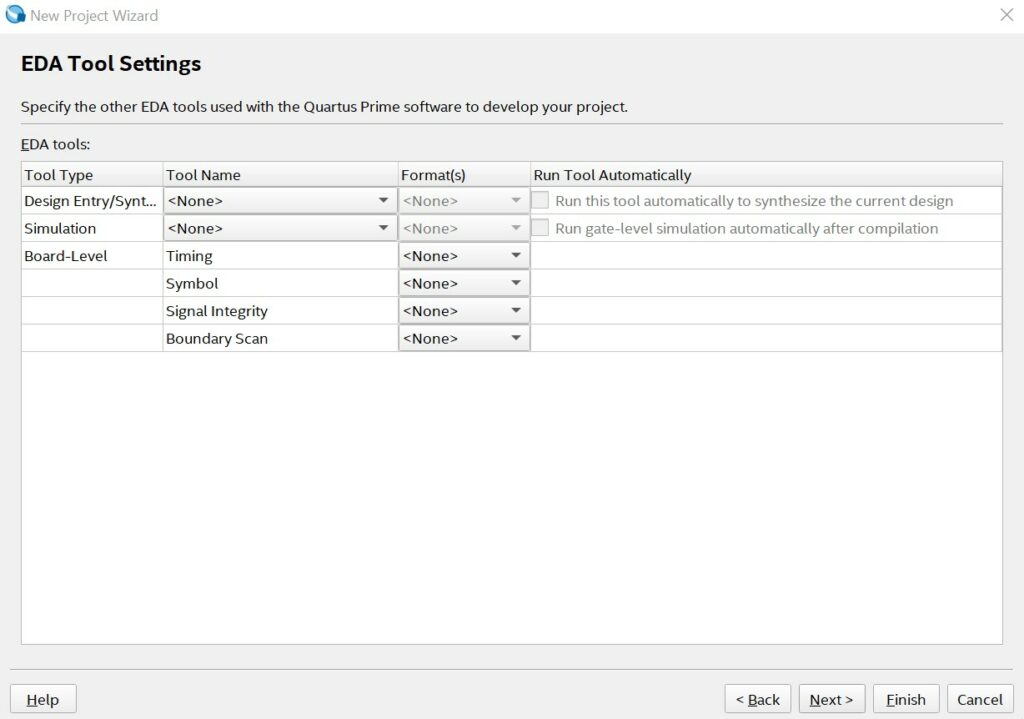
Task: Click Finish to complete the wizard
Action: click(905, 699)
